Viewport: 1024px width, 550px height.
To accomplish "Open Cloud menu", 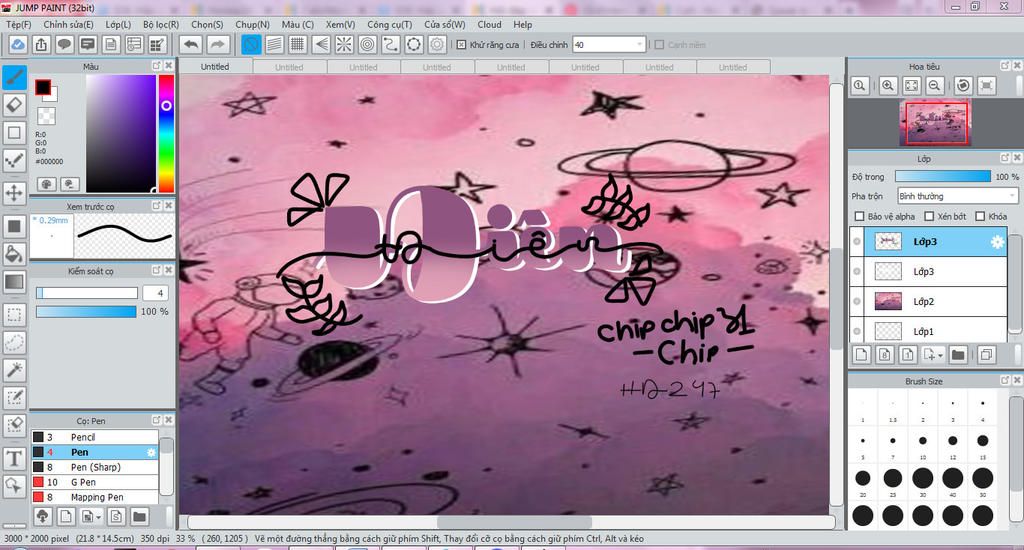I will point(489,24).
